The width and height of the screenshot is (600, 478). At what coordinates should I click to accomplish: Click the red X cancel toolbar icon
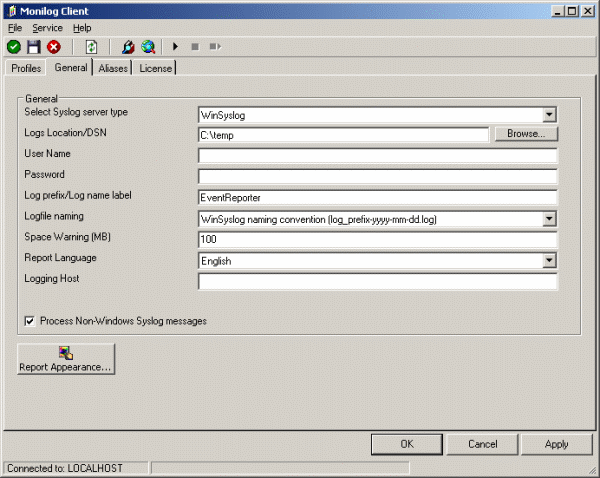[x=54, y=47]
